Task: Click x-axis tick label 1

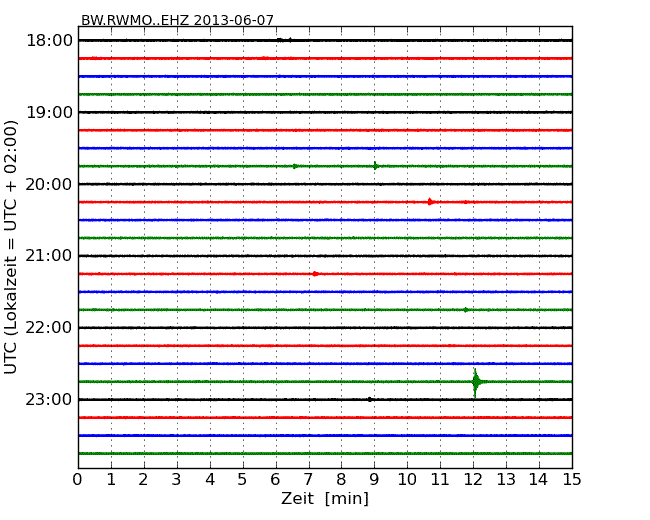Action: pos(111,480)
